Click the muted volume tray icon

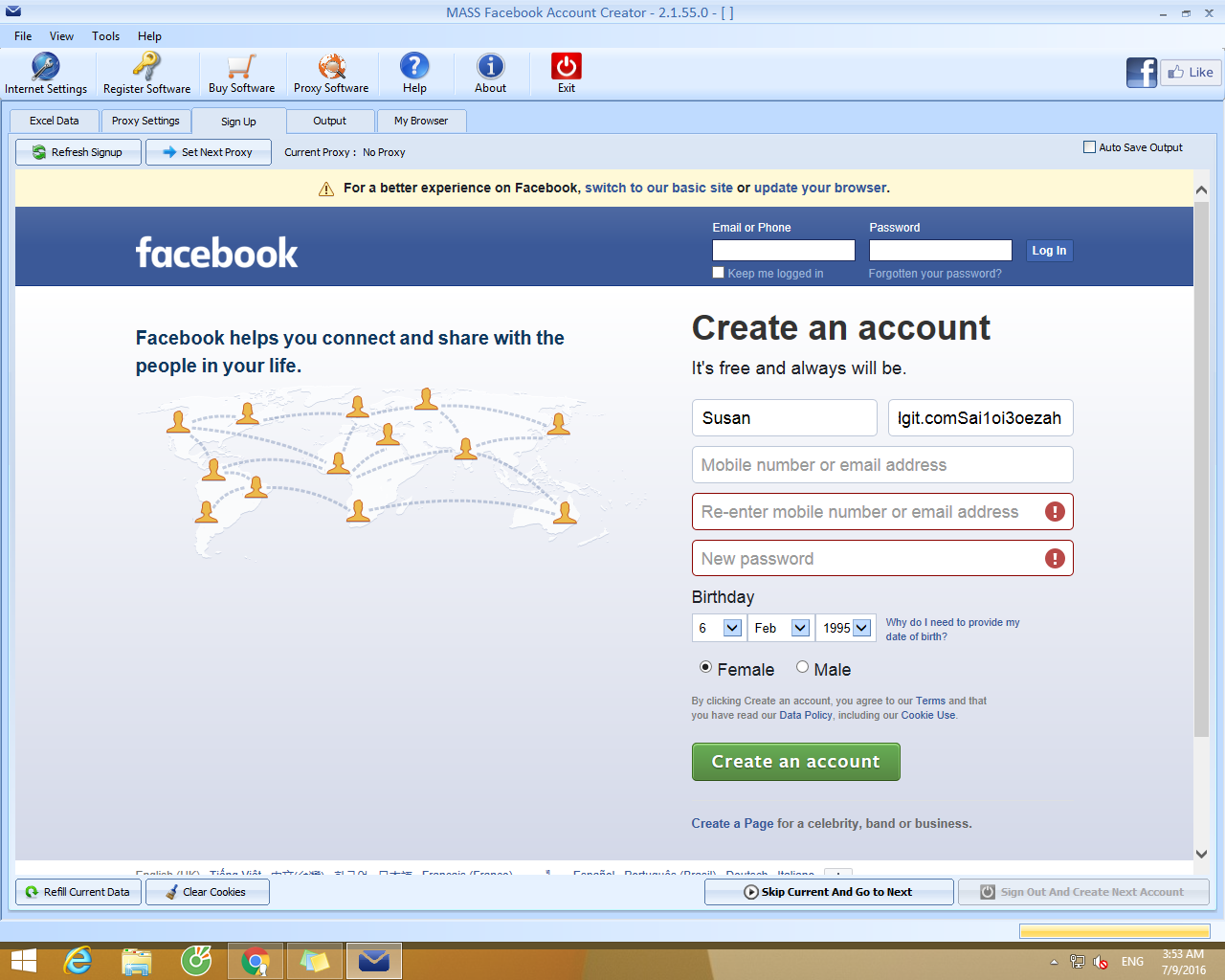click(x=1101, y=962)
